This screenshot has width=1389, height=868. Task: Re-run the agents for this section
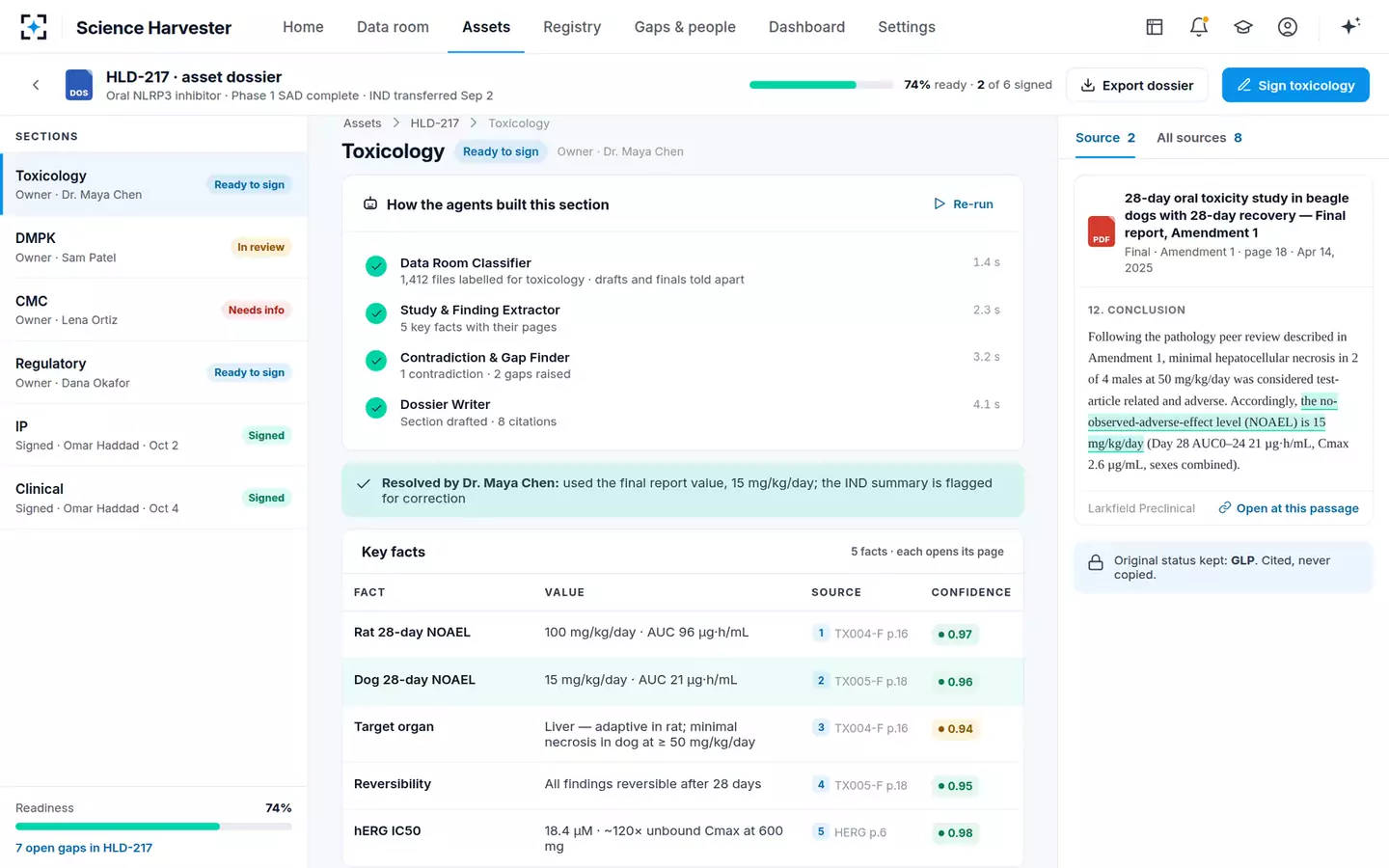coord(964,204)
